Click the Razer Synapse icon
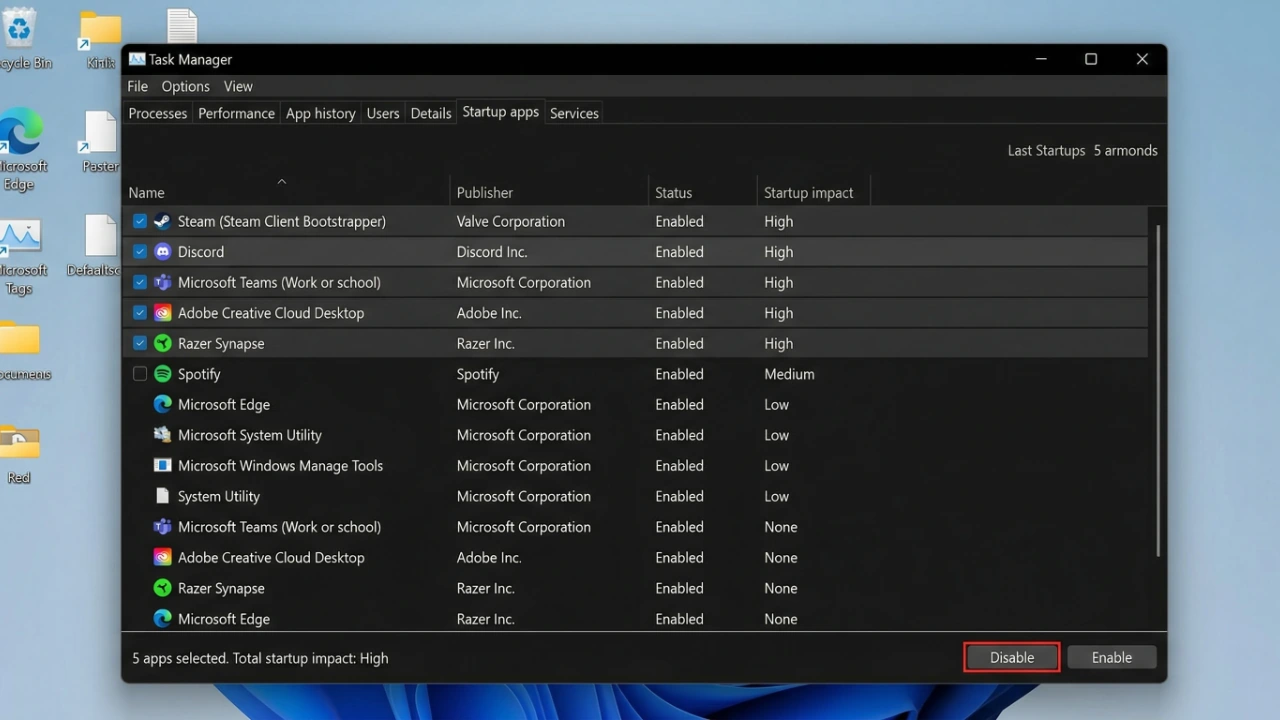Image resolution: width=1280 pixels, height=720 pixels. (162, 343)
